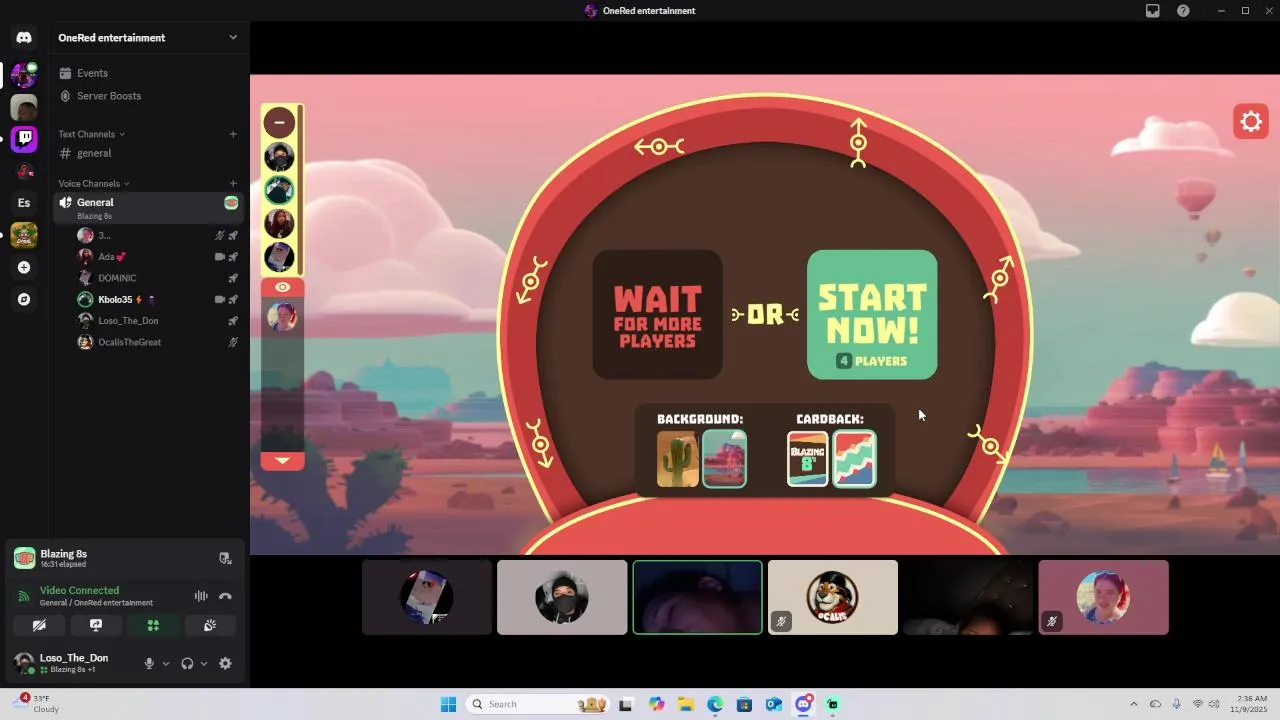Open Loso_The_Don user profile panel
The width and height of the screenshot is (1280, 720).
pos(72,663)
